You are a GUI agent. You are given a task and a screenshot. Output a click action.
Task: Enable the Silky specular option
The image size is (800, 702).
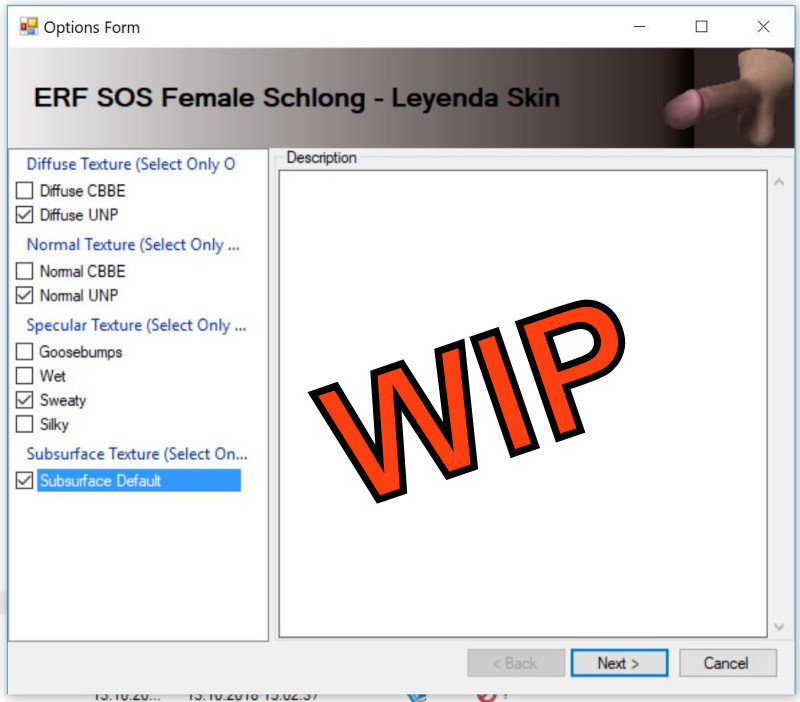point(24,424)
